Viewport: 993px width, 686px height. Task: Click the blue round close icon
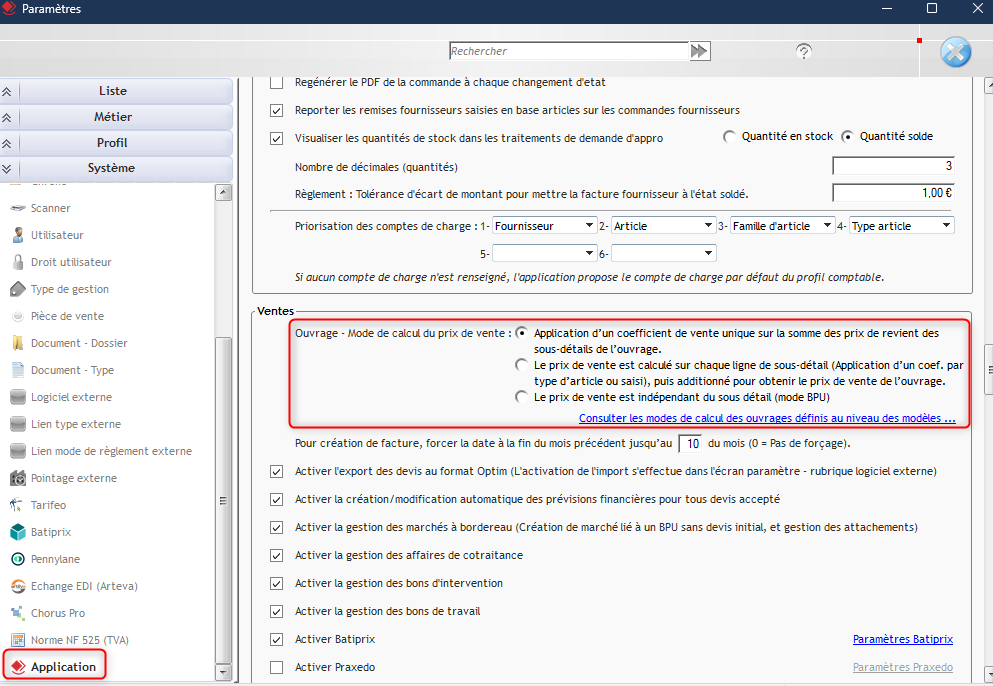point(956,53)
